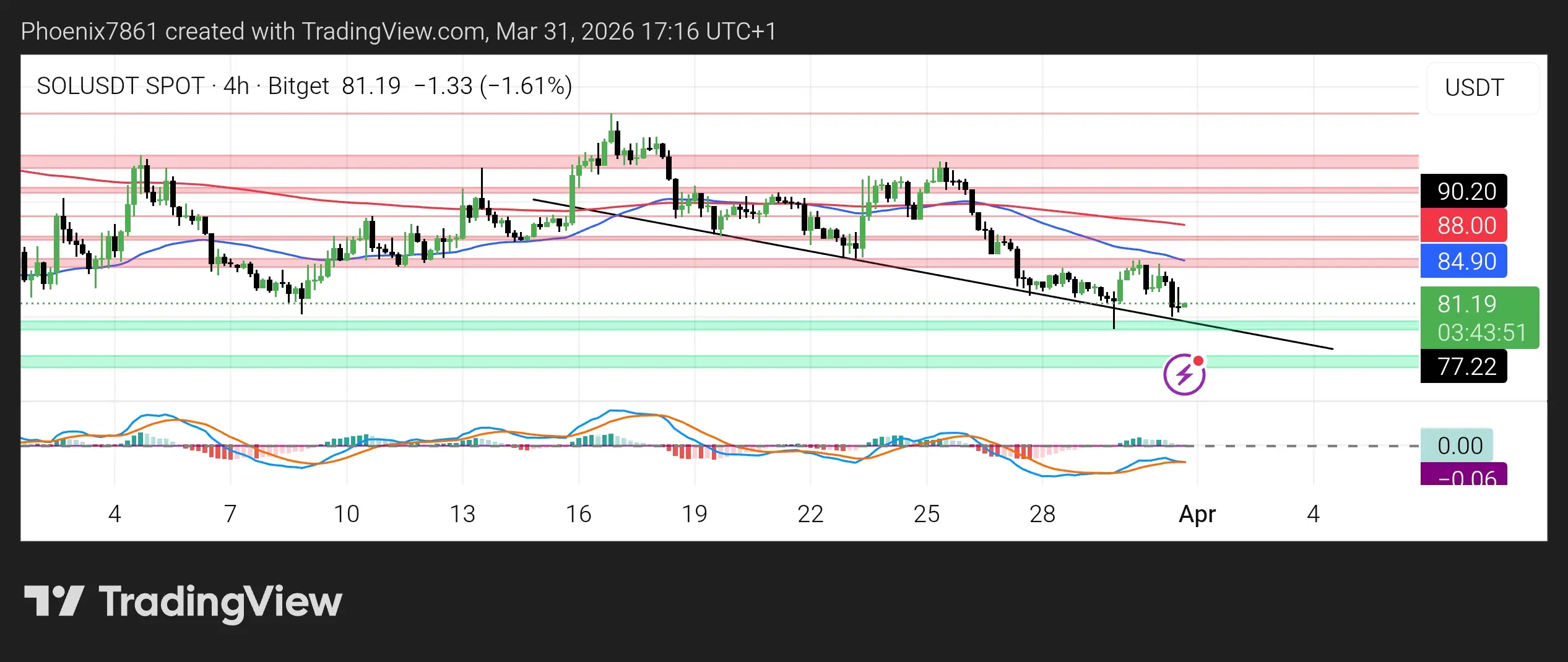This screenshot has width=1568, height=662.
Task: Click the Apr label on time axis
Action: pos(1197,514)
